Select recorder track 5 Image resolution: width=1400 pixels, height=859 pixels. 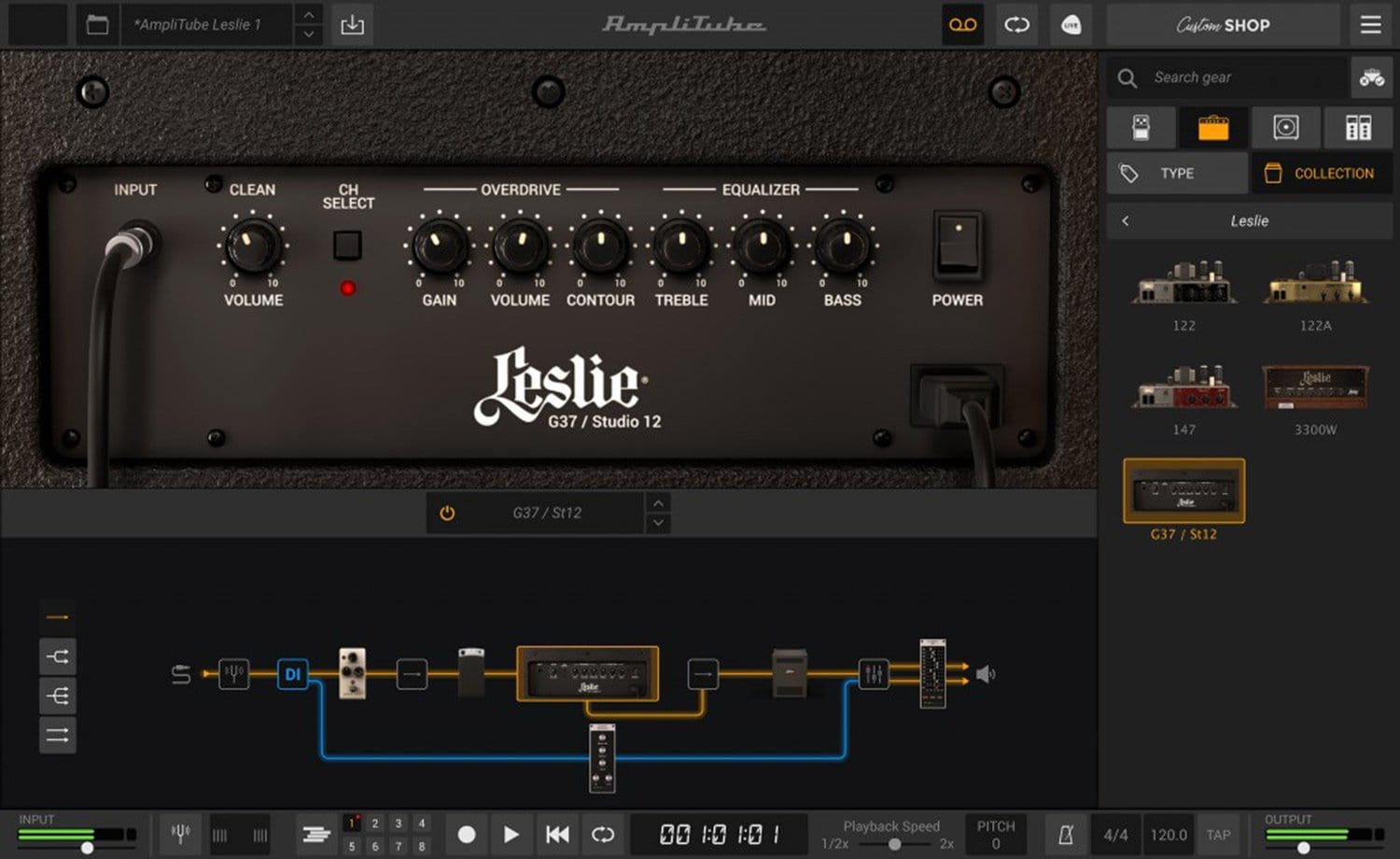click(x=352, y=846)
